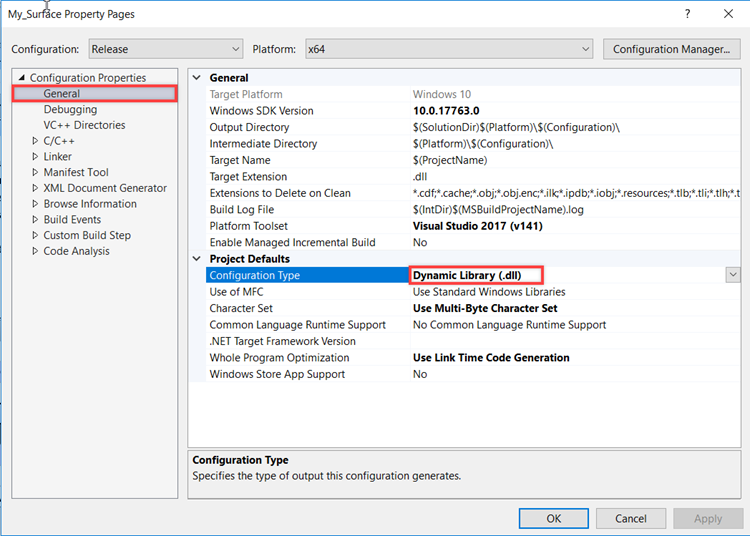This screenshot has height=536, width=750.
Task: Expand the XML Document Generator node
Action: (35, 188)
